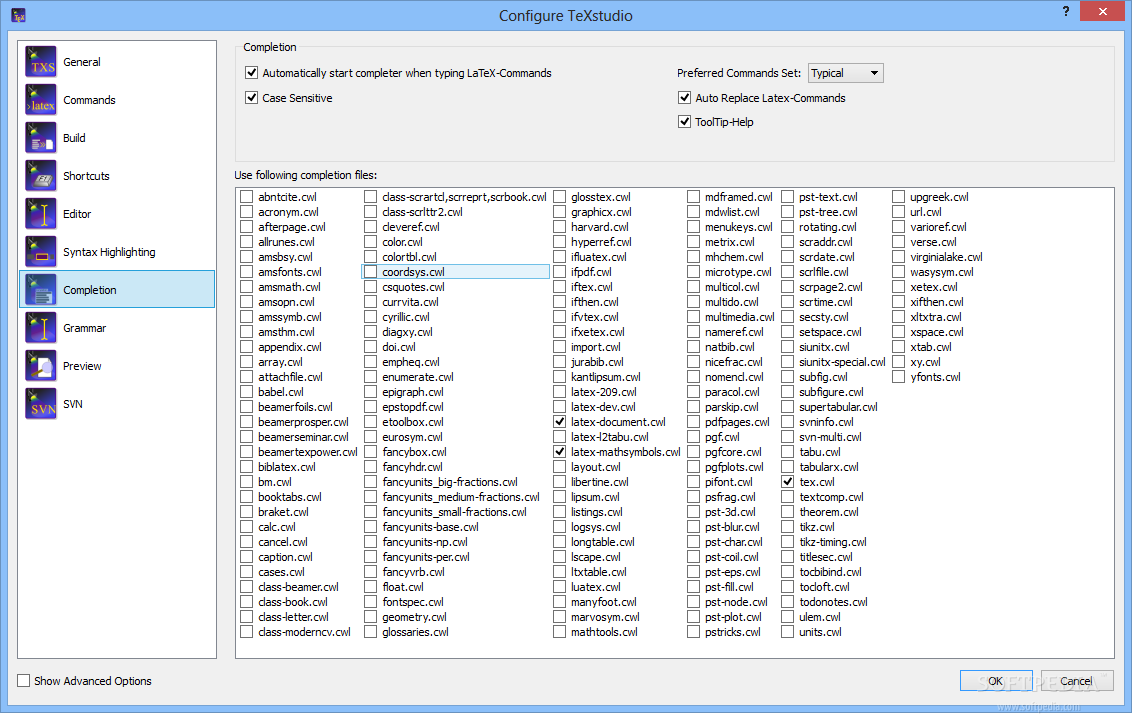The image size is (1132, 725).
Task: Enable the babel.cwl completion file
Action: click(x=247, y=392)
